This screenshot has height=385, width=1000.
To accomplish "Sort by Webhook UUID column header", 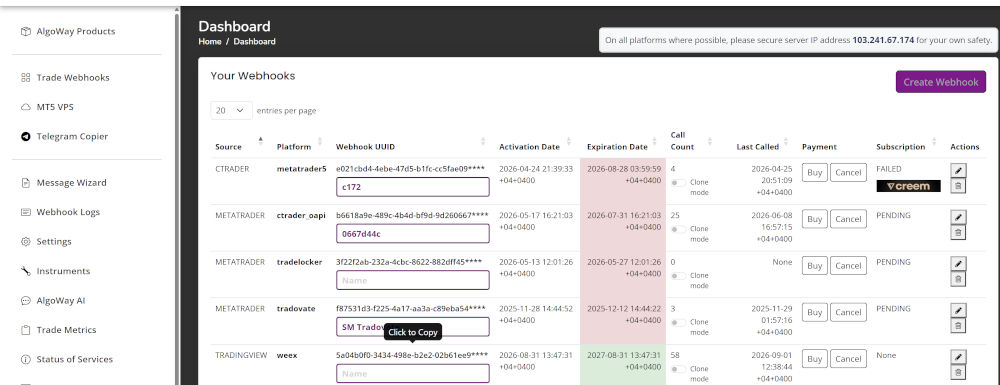I will click(x=413, y=147).
